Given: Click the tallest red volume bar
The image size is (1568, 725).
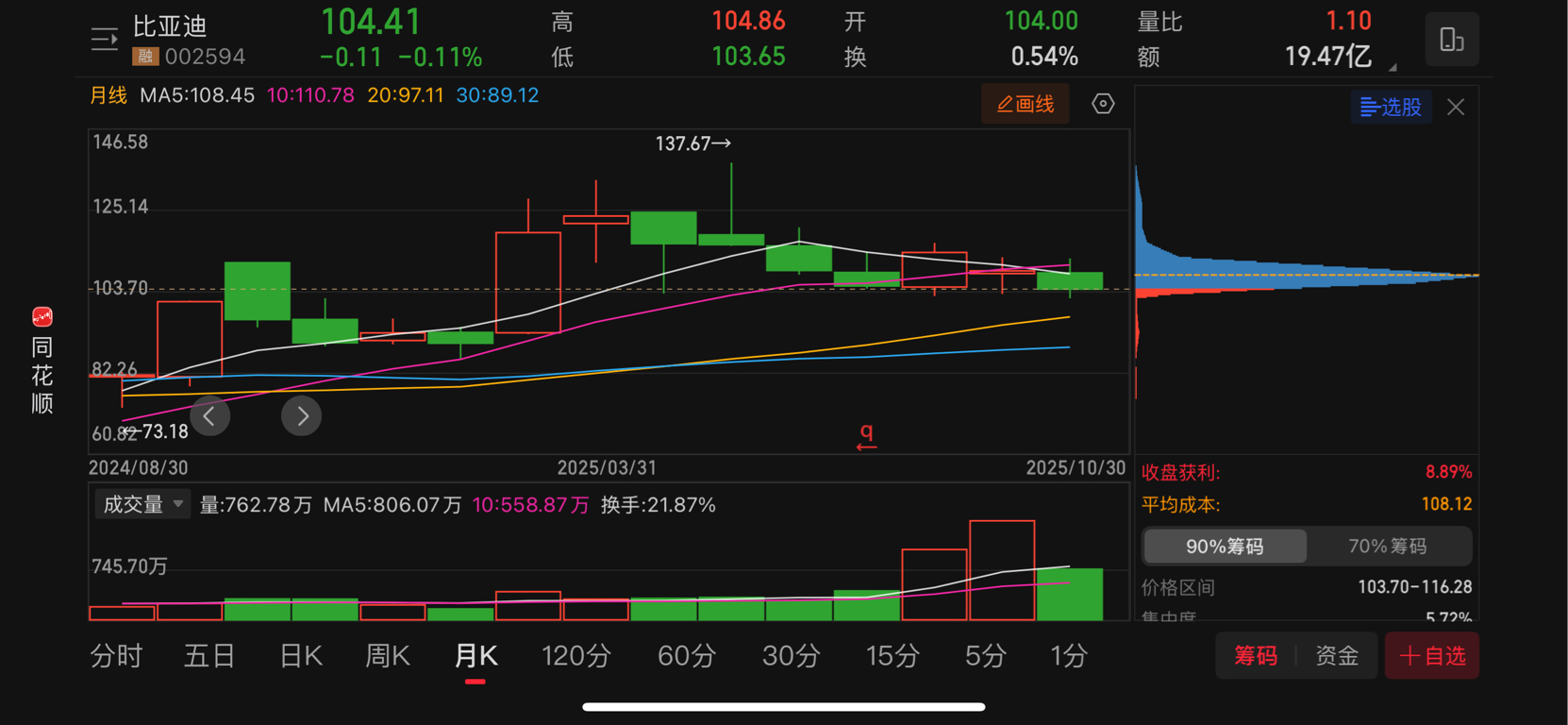Looking at the screenshot, I should [x=1002, y=570].
